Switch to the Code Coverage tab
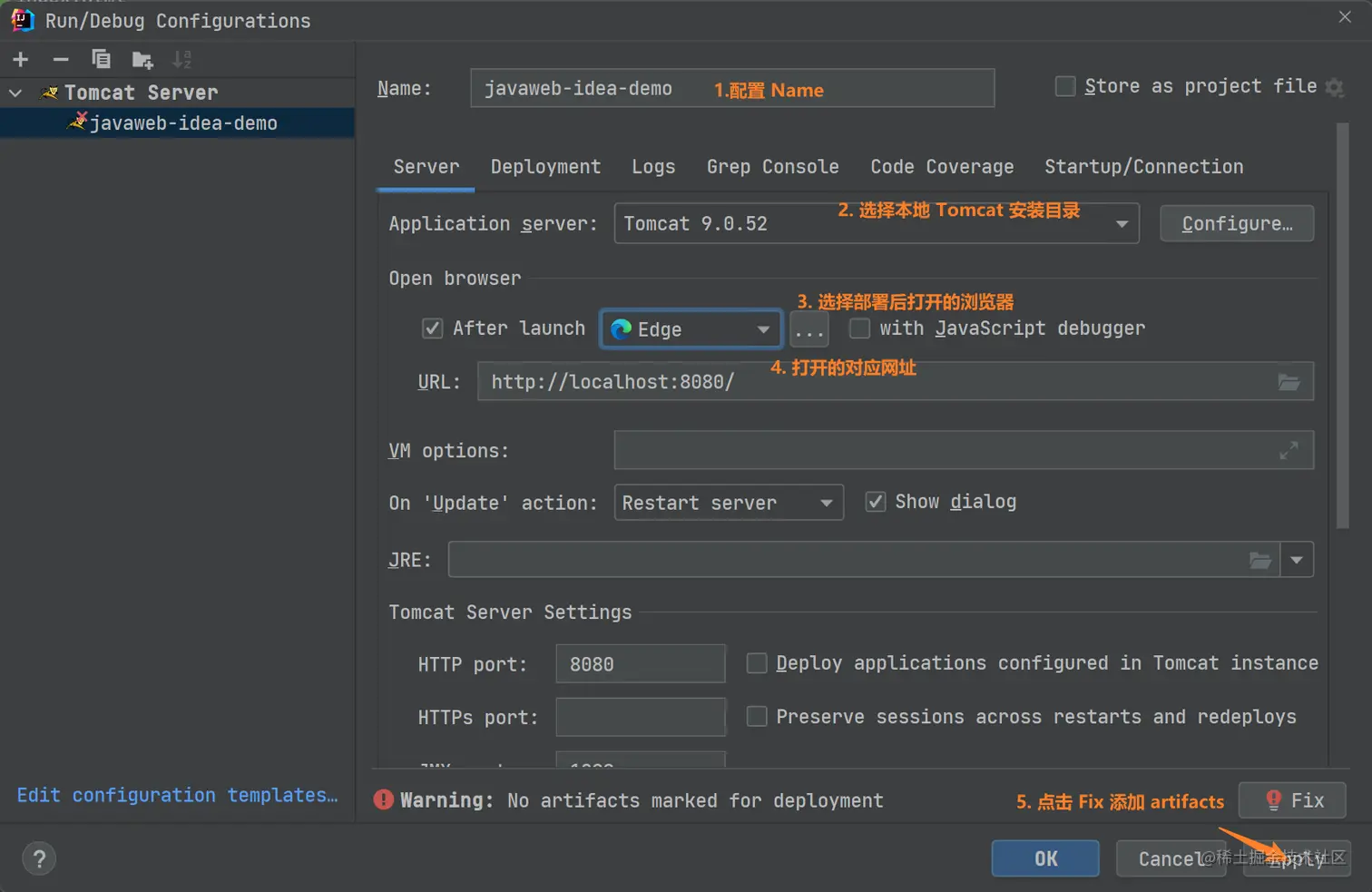 (x=942, y=167)
